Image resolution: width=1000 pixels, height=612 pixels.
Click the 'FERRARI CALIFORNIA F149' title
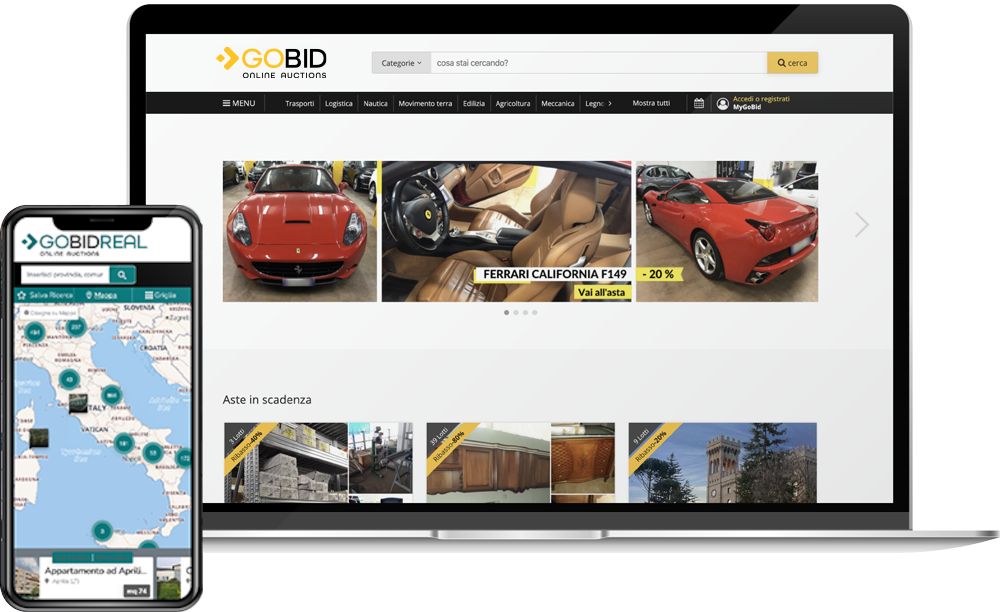tap(554, 274)
